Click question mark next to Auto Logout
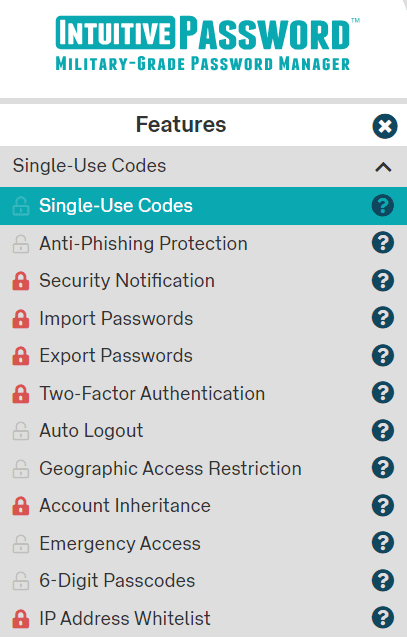The width and height of the screenshot is (407, 642). (383, 431)
